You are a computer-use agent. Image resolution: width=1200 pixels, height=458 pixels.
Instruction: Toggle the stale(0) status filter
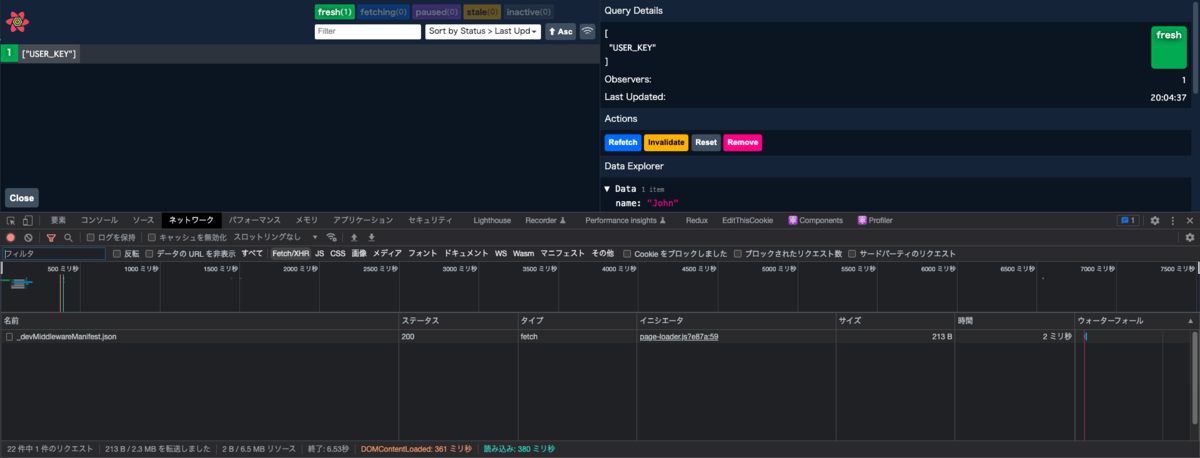click(482, 12)
